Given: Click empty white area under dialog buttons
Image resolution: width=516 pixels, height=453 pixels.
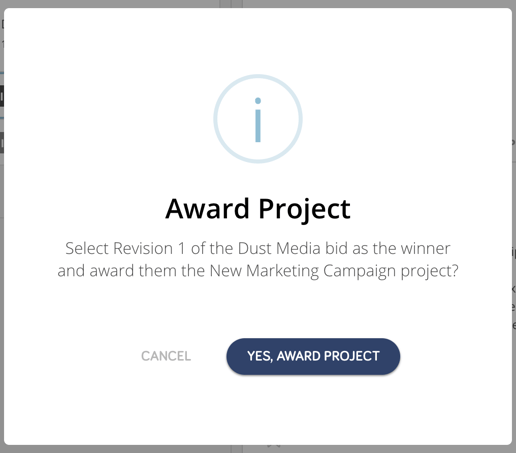Looking at the screenshot, I should tap(258, 410).
